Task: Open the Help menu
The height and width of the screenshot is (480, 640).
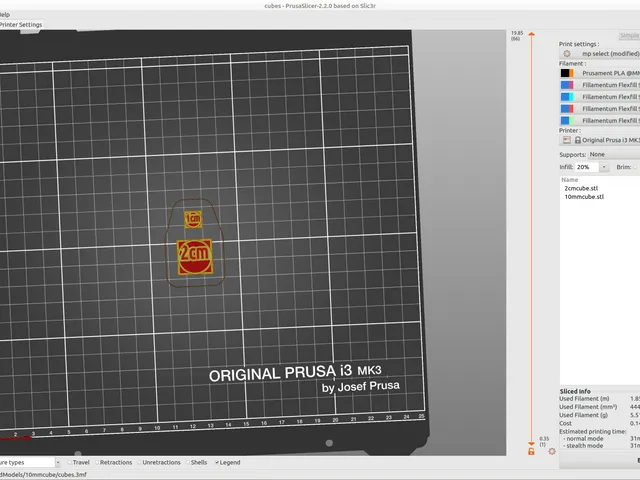Action: click(x=5, y=15)
